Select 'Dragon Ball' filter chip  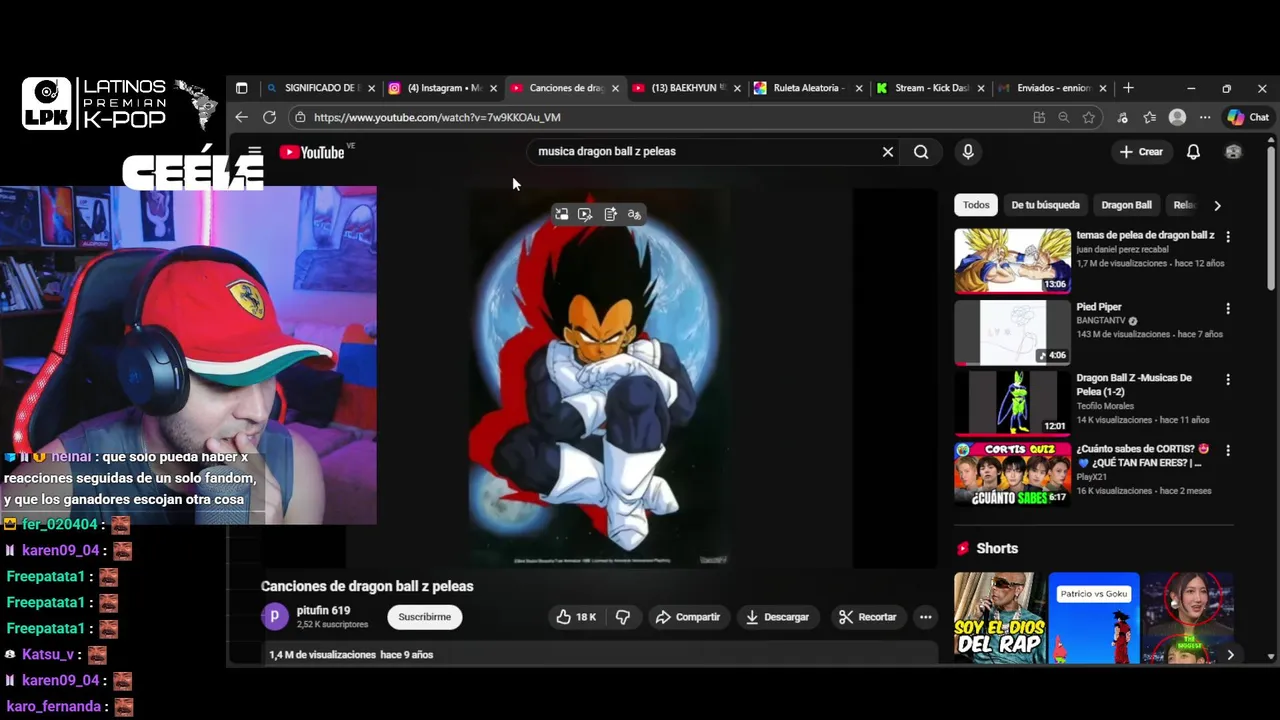pos(1126,205)
